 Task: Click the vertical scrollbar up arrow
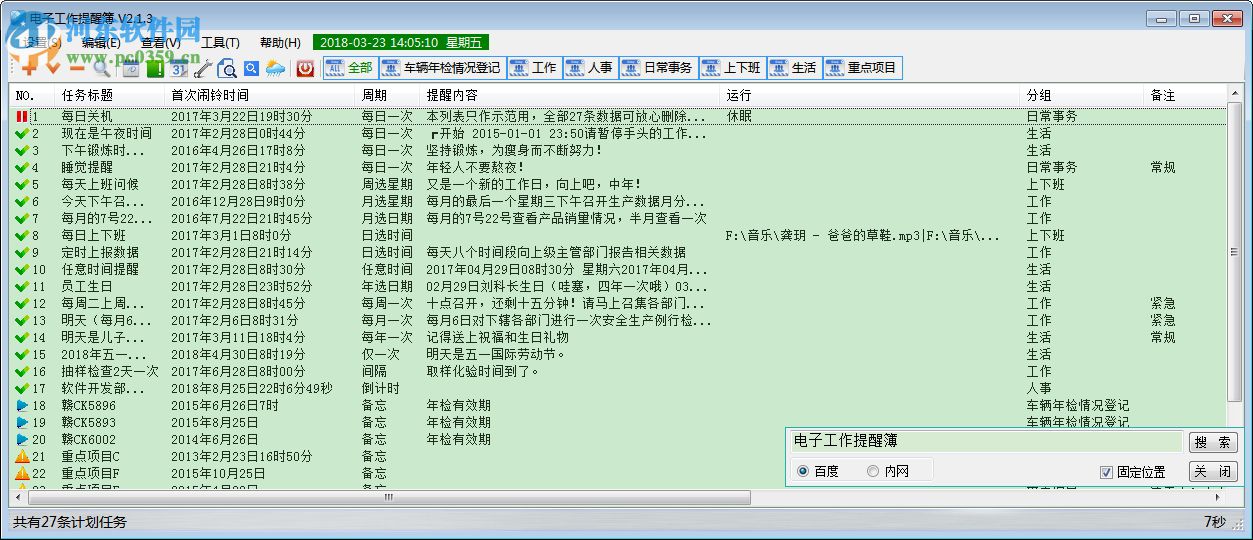tap(1235, 95)
